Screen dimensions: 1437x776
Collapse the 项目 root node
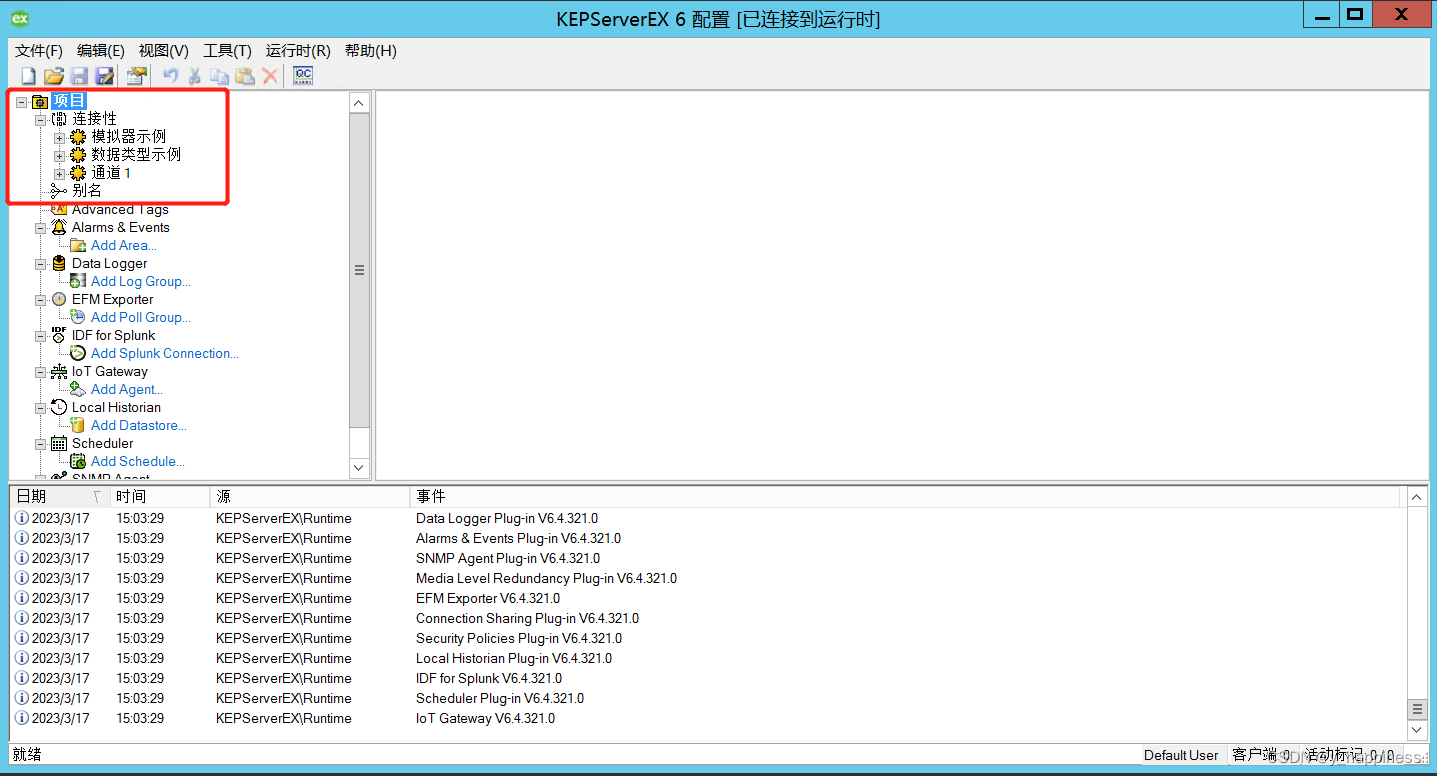(21, 101)
